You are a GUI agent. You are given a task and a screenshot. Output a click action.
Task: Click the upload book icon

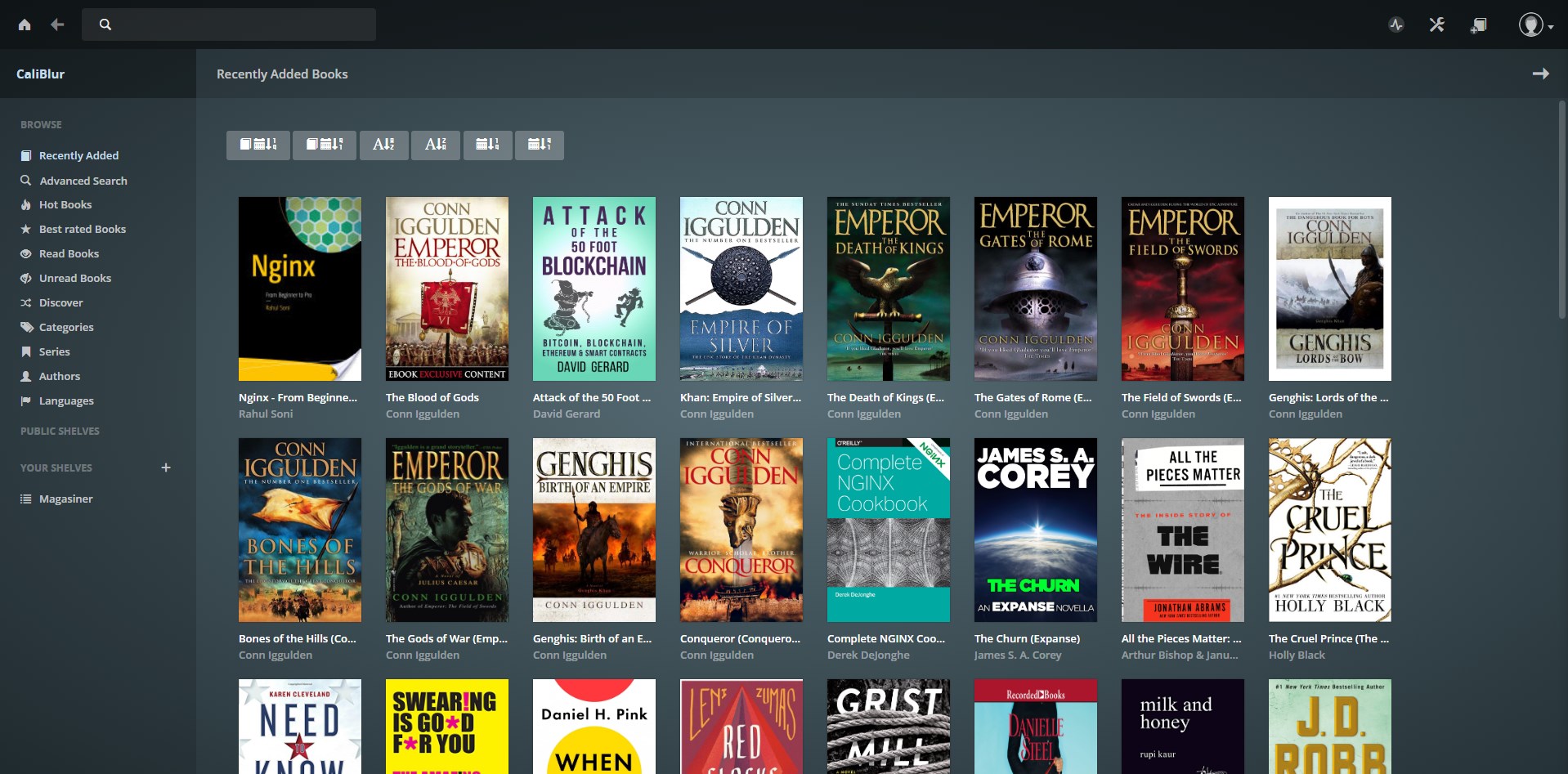point(1478,25)
